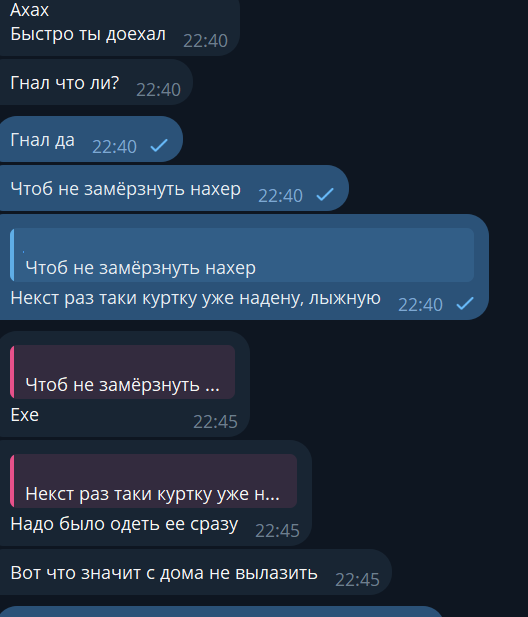Select the message 'Быстро ты доехал'

point(88,34)
